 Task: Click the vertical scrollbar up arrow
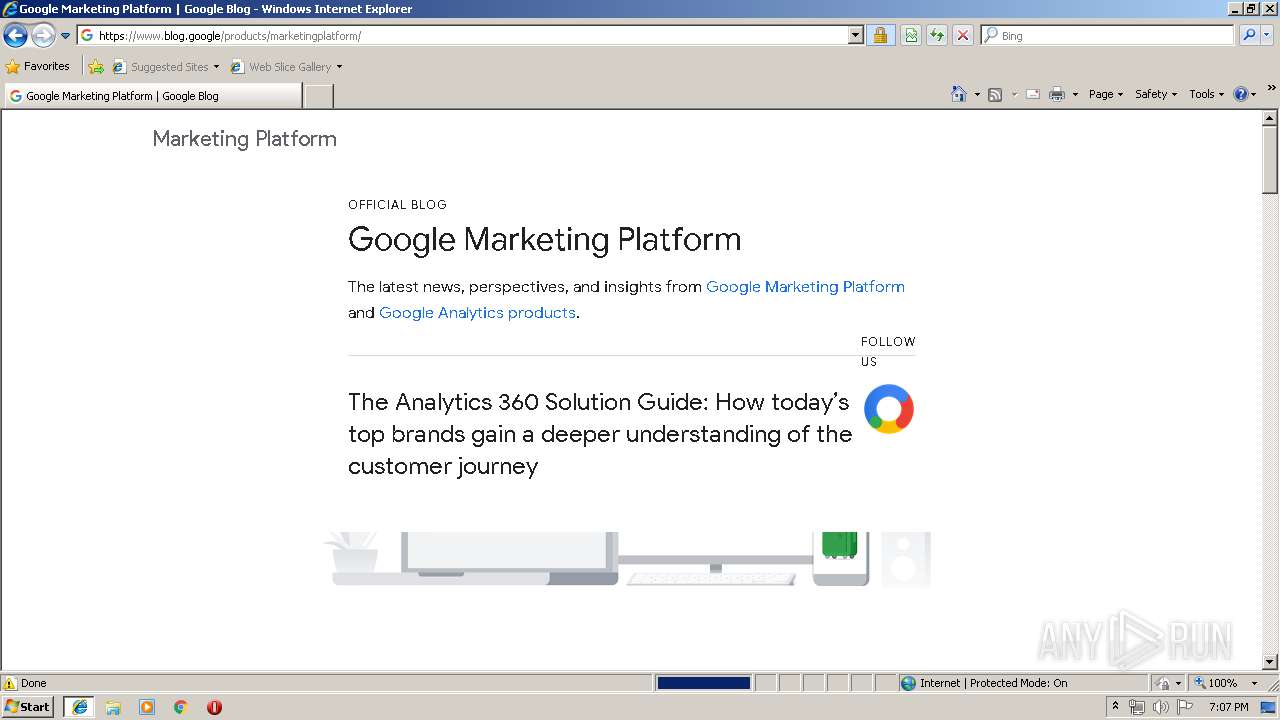point(1270,118)
